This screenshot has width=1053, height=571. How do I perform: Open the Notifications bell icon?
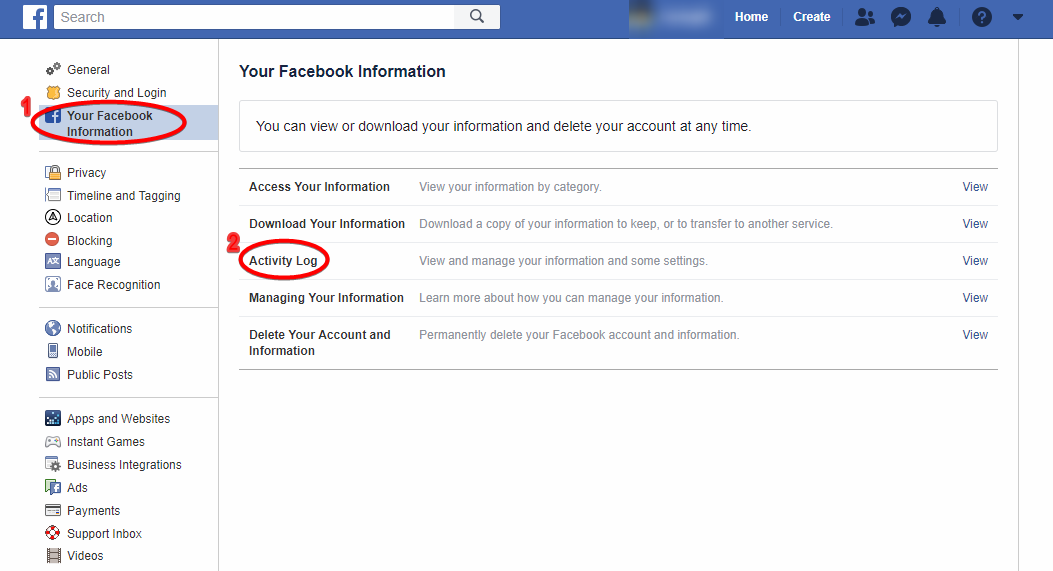(x=937, y=17)
